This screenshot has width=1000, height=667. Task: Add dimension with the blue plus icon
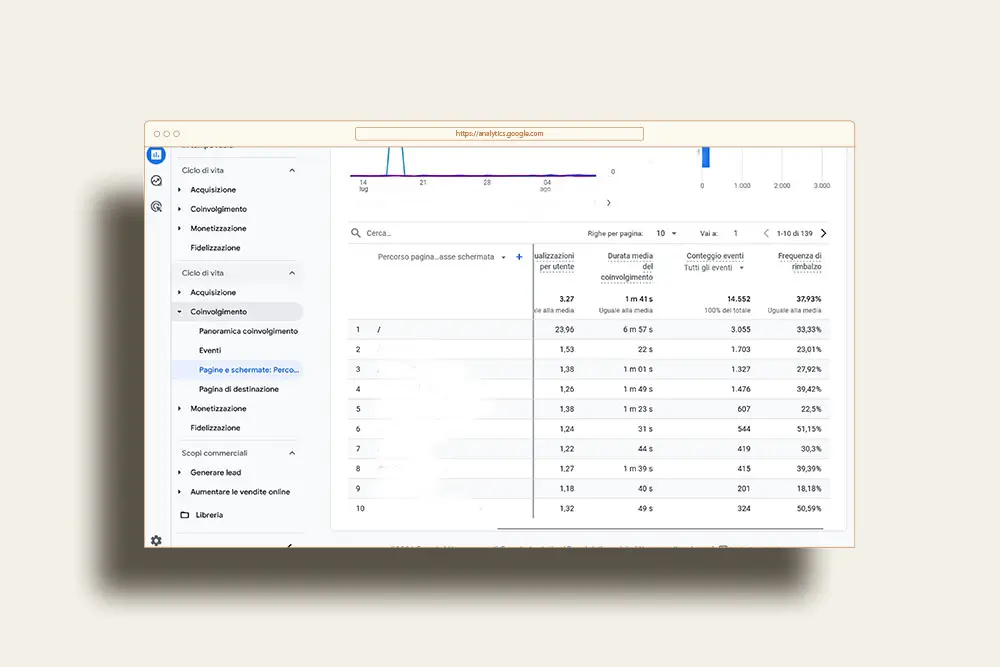pyautogui.click(x=519, y=257)
